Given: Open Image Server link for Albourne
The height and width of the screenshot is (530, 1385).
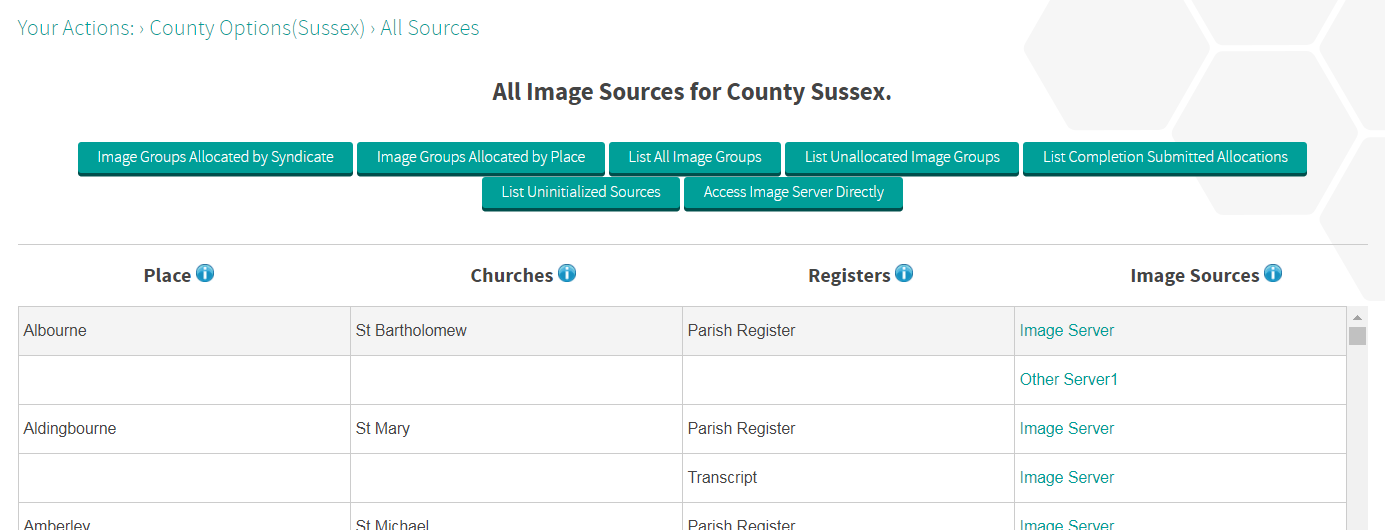Looking at the screenshot, I should (1067, 331).
